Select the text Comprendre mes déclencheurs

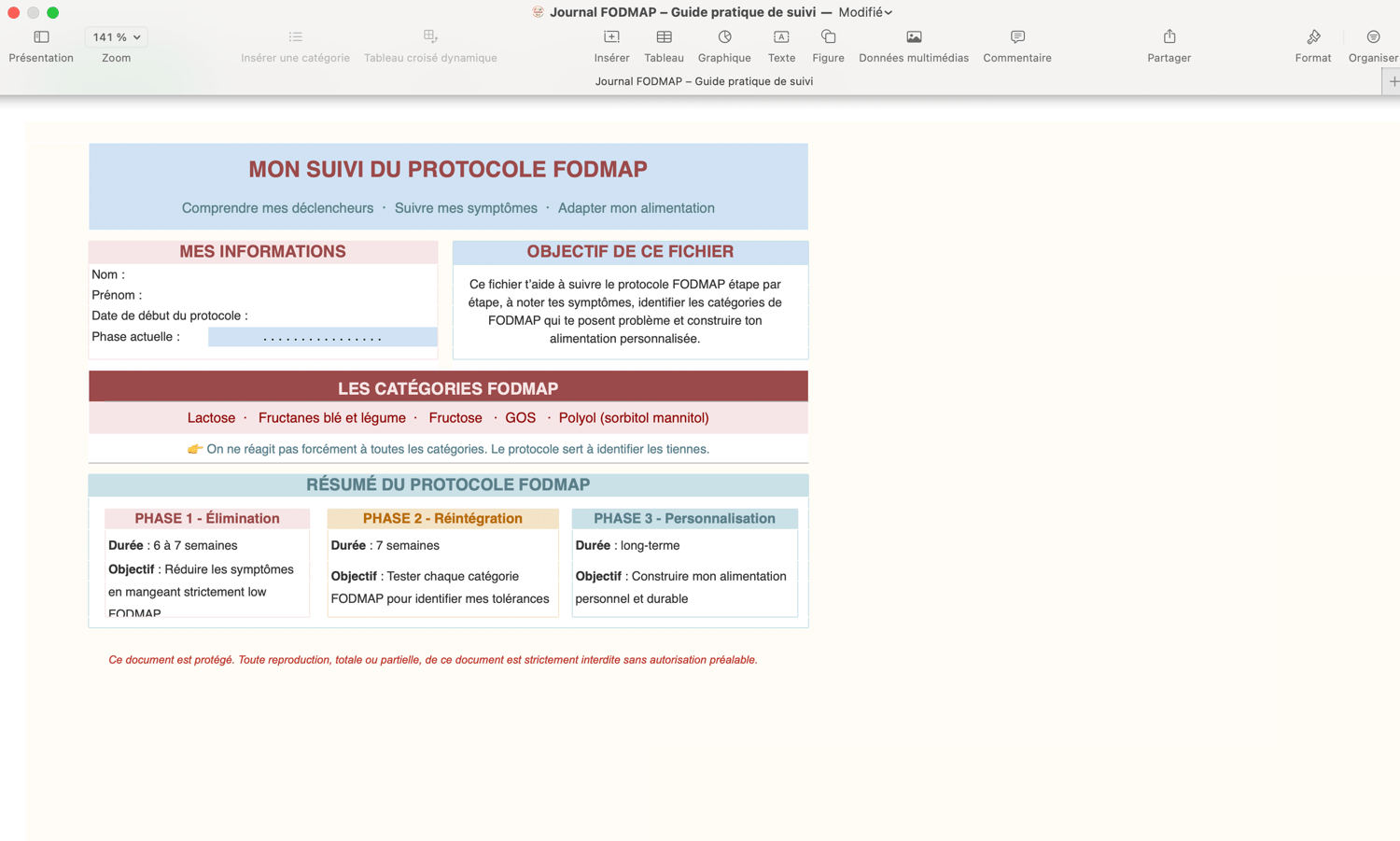click(x=277, y=208)
